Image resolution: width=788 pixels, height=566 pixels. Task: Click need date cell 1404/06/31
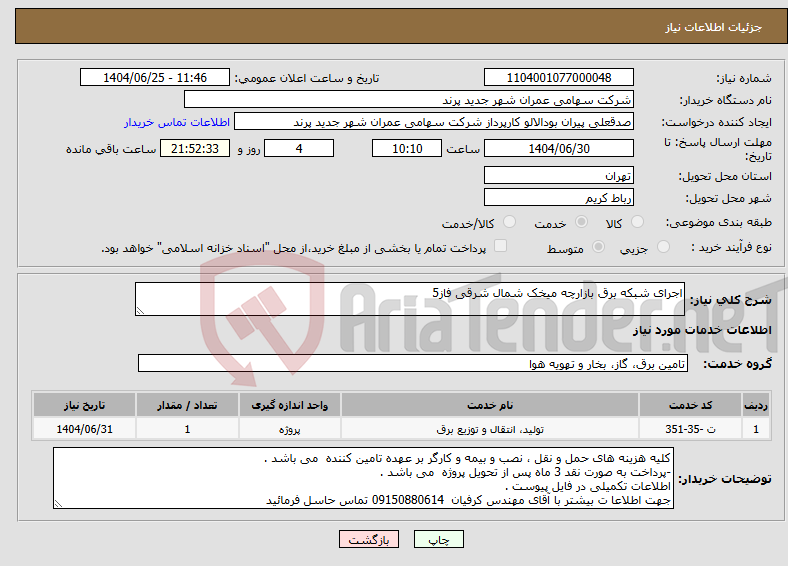pyautogui.click(x=84, y=429)
